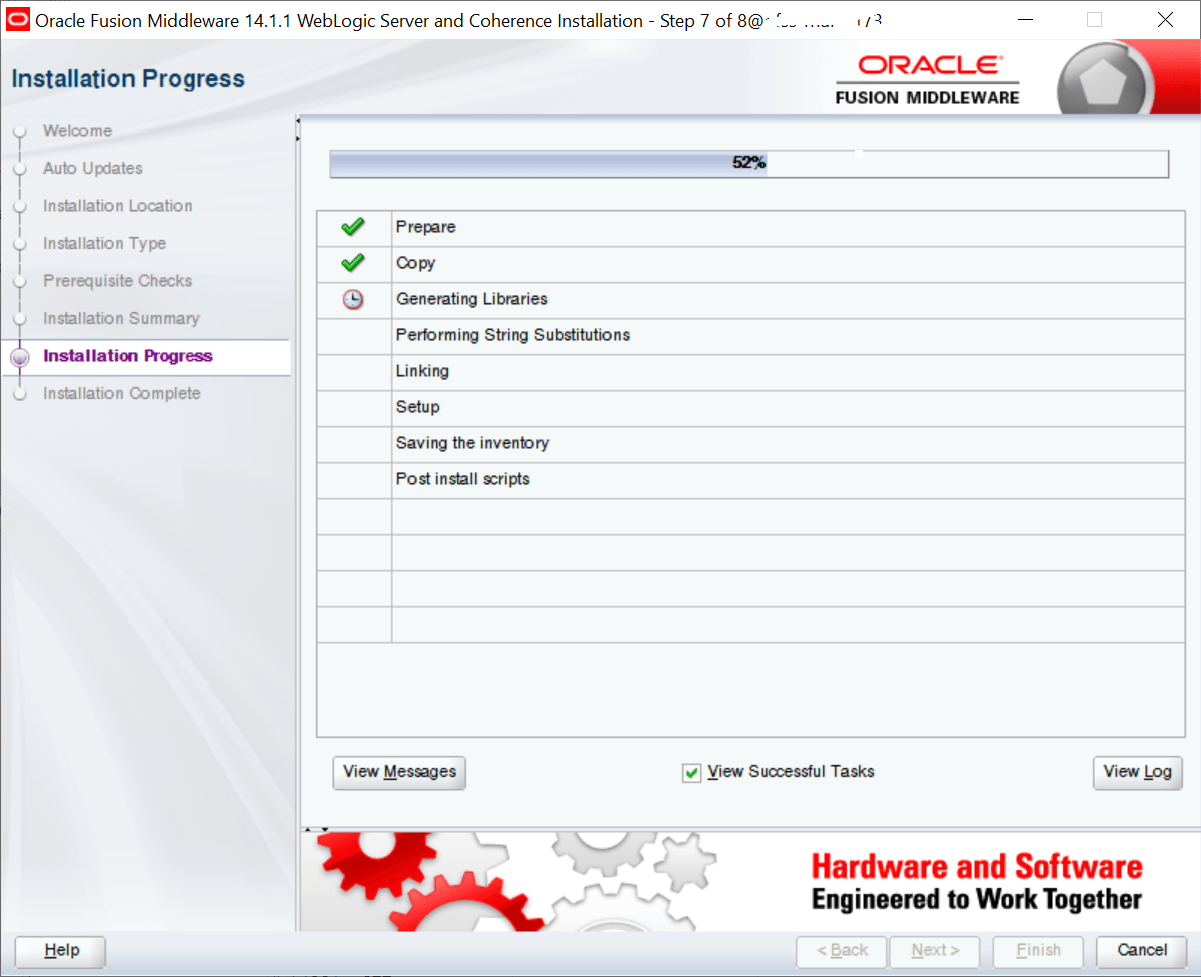Toggle the View Successful Tasks checkbox
This screenshot has width=1201, height=977.
click(691, 772)
